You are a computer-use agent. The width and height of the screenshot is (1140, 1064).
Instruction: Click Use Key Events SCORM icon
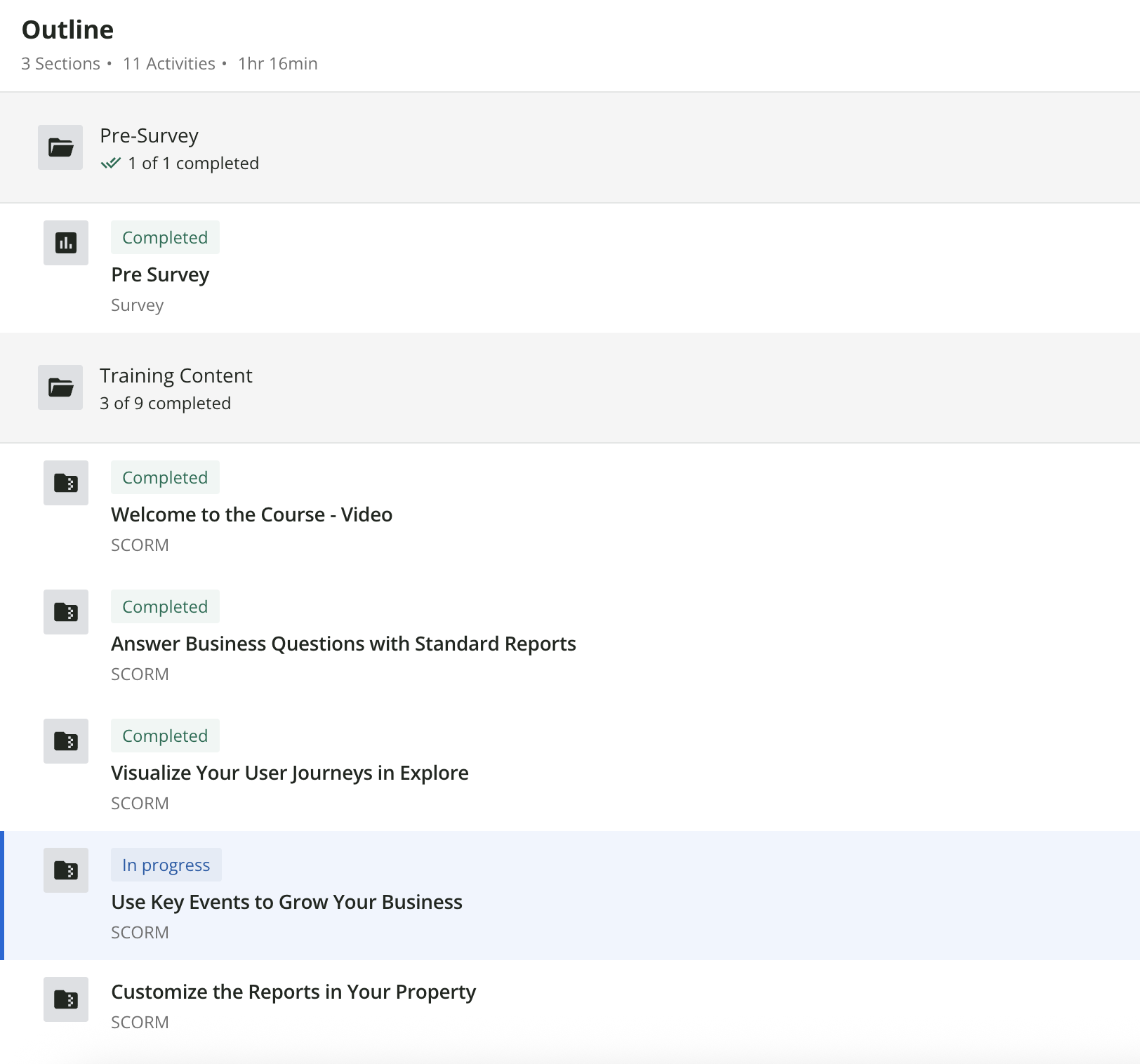click(x=66, y=870)
